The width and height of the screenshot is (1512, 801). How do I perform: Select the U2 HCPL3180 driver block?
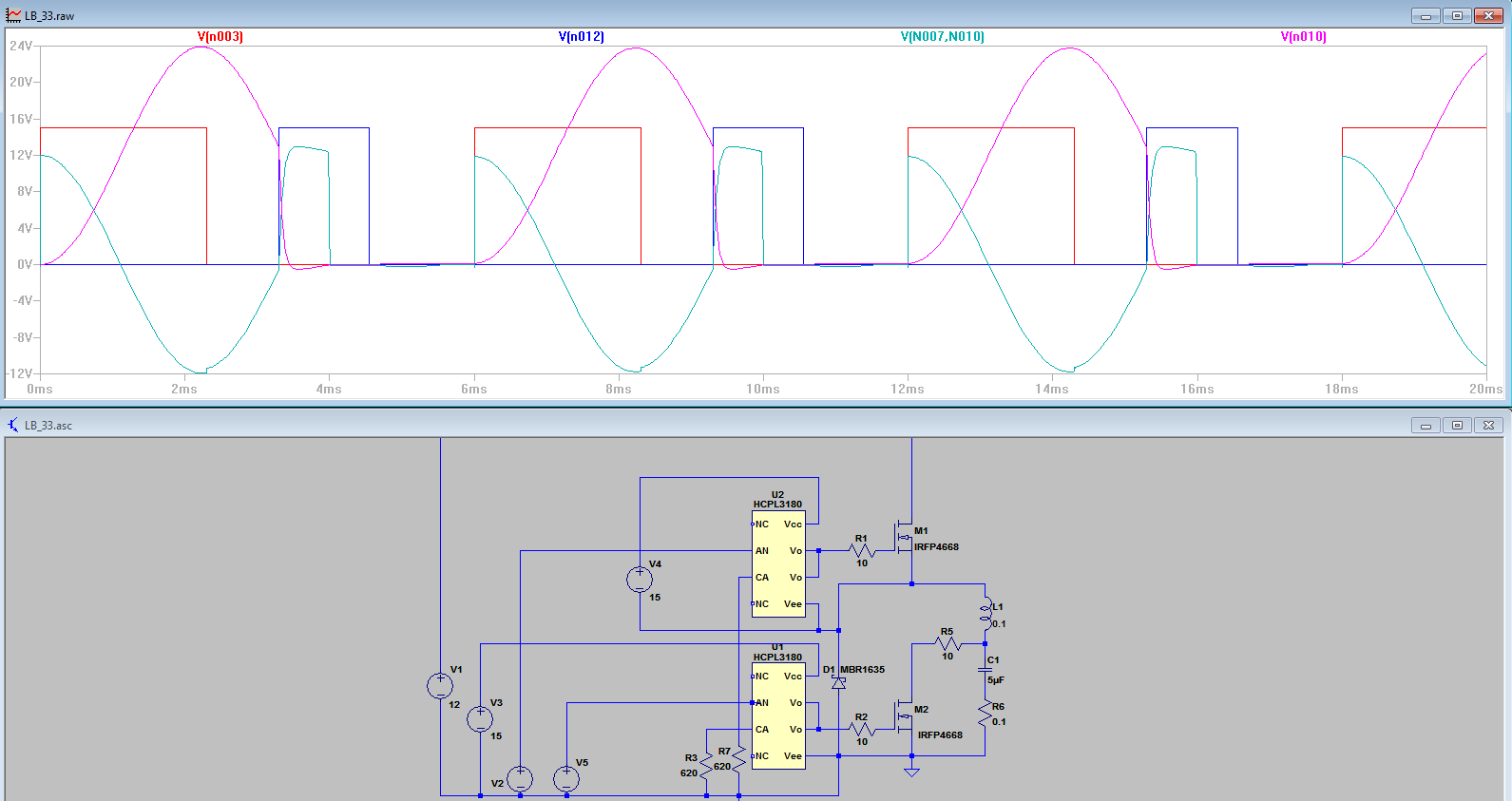coord(777,563)
